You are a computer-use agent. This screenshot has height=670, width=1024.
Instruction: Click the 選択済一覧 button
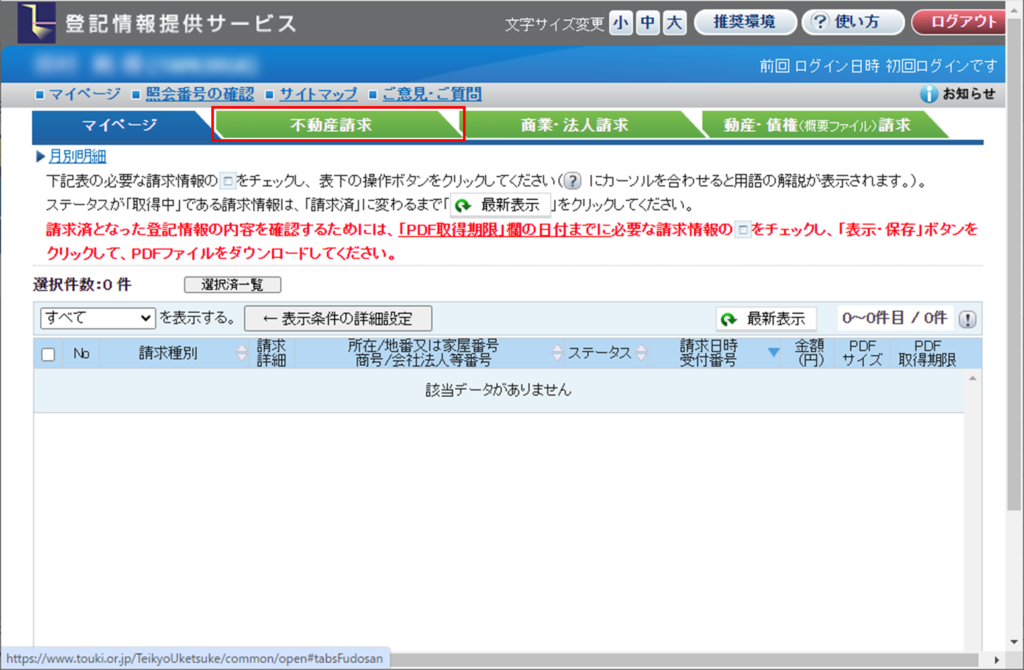(232, 285)
